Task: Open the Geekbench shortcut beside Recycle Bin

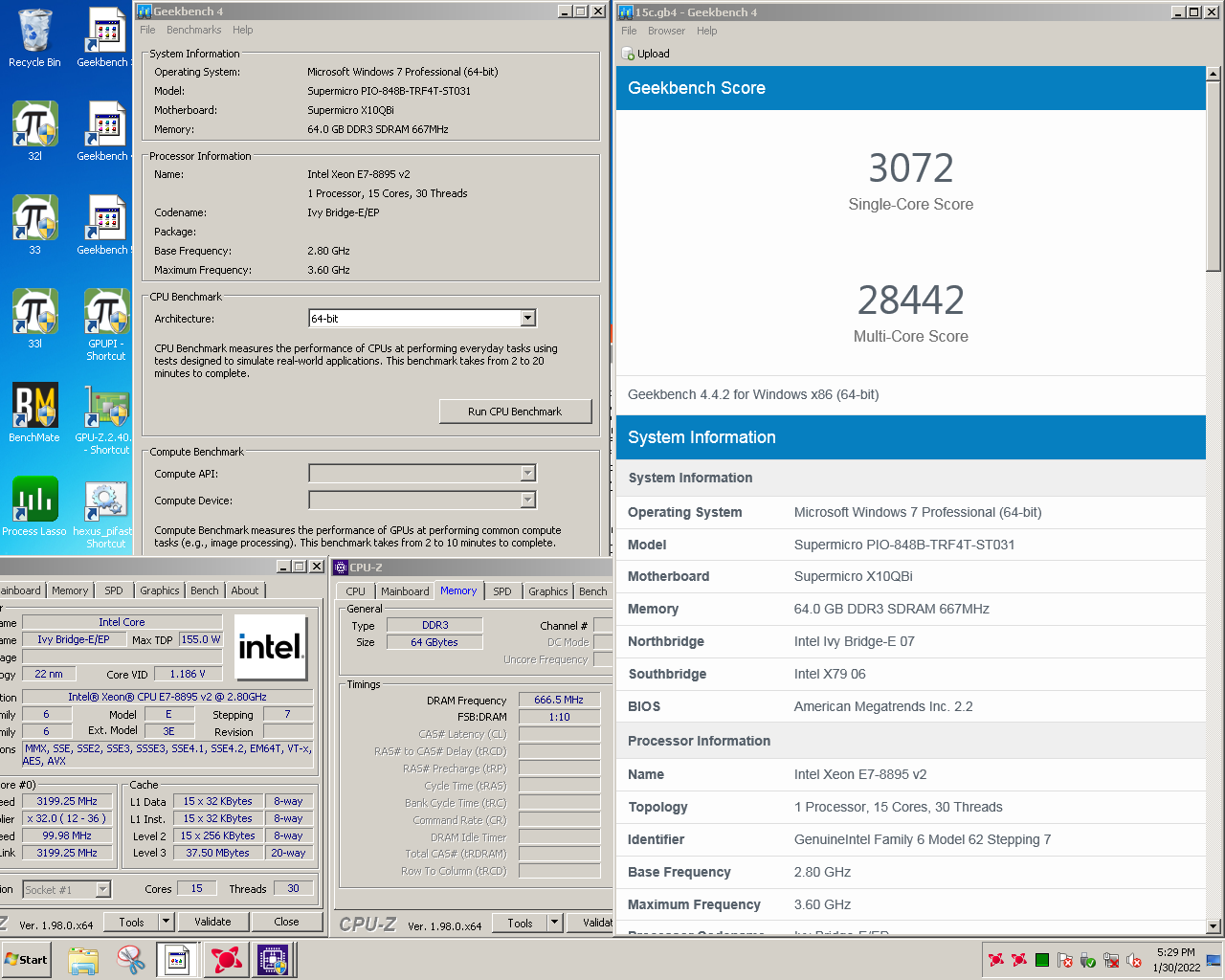Action: click(x=103, y=38)
